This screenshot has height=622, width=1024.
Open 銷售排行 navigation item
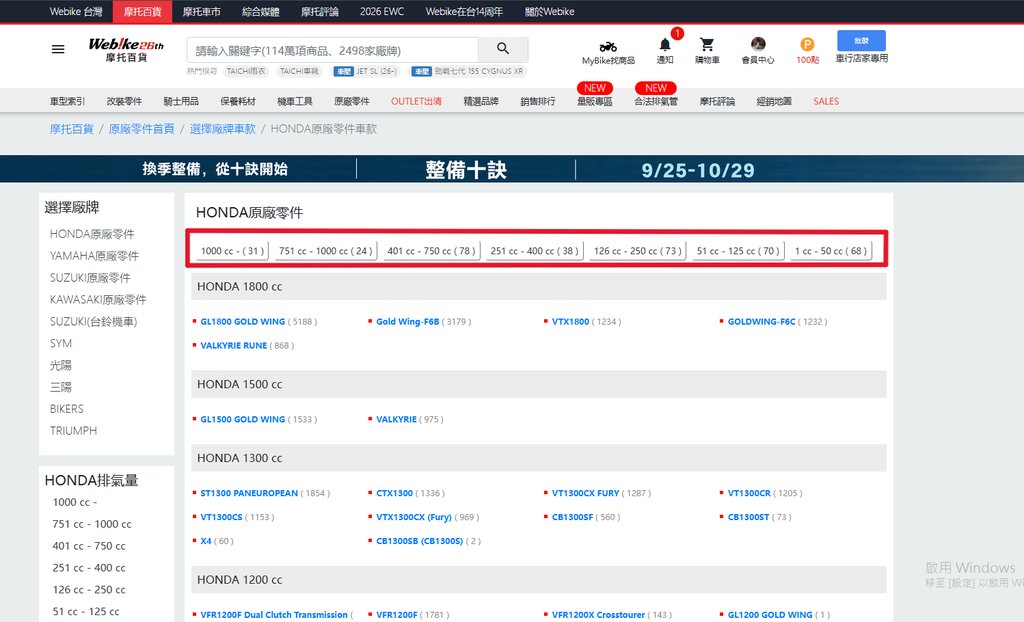(x=537, y=101)
